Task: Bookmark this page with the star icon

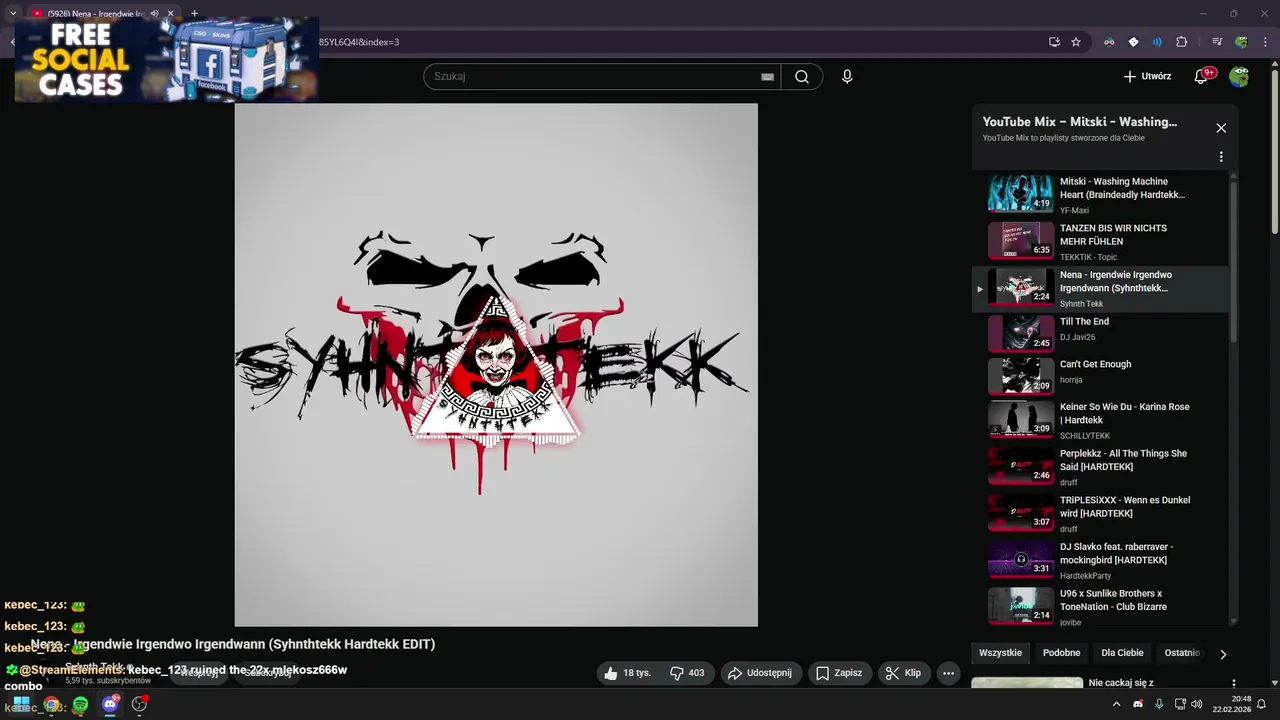Action: (x=1076, y=42)
